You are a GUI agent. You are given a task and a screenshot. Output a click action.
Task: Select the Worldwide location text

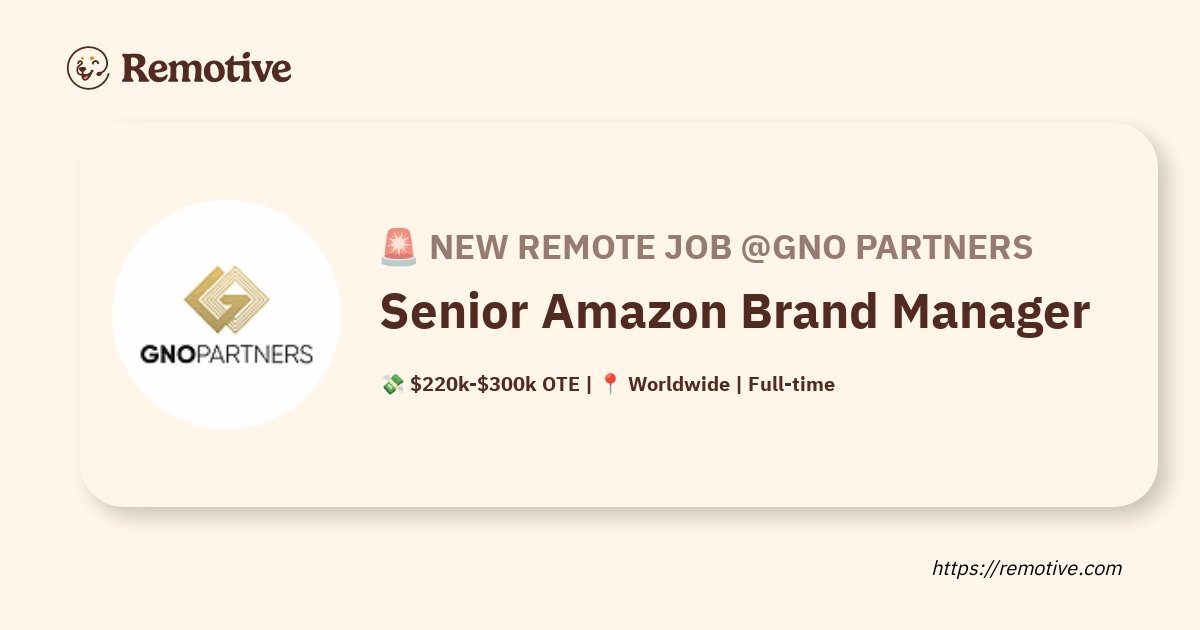(678, 384)
